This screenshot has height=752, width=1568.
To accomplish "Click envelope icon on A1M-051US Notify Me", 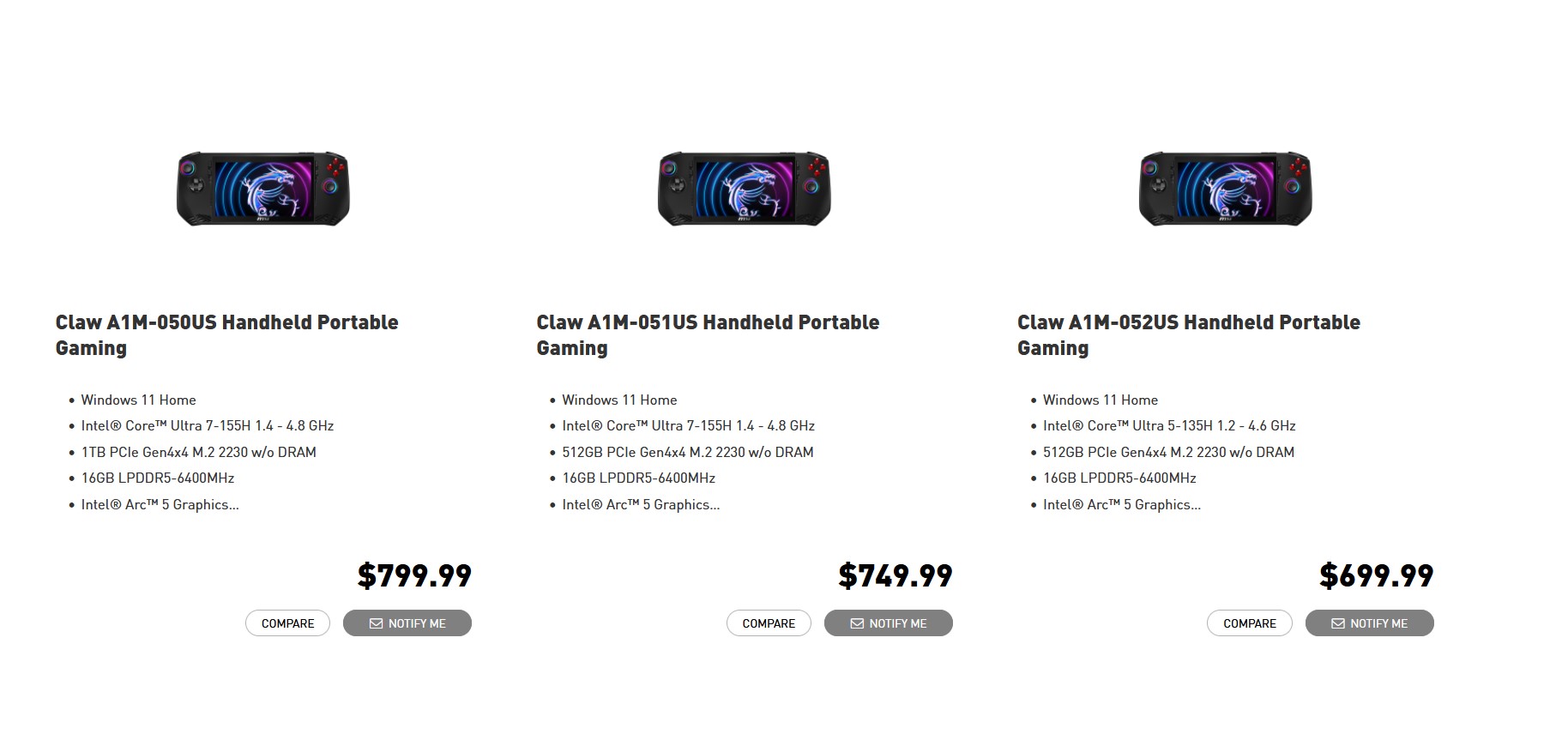I will click(x=857, y=623).
